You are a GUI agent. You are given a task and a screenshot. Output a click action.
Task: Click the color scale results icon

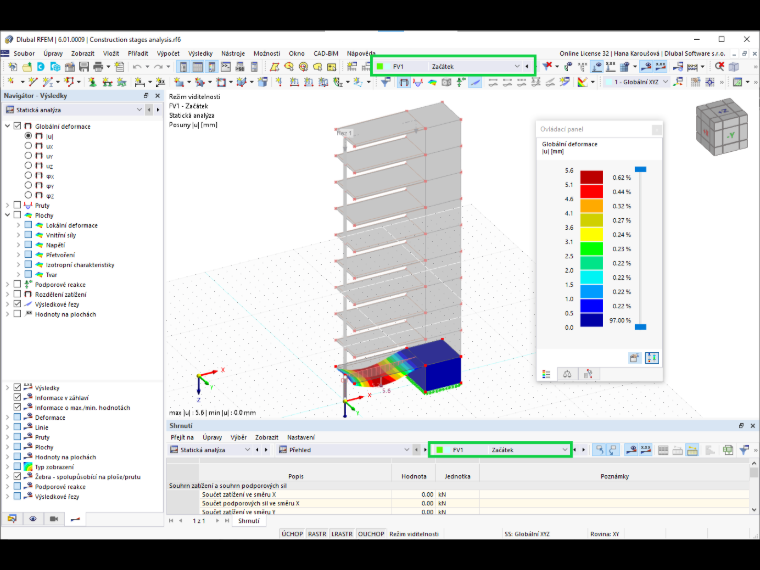click(x=582, y=82)
